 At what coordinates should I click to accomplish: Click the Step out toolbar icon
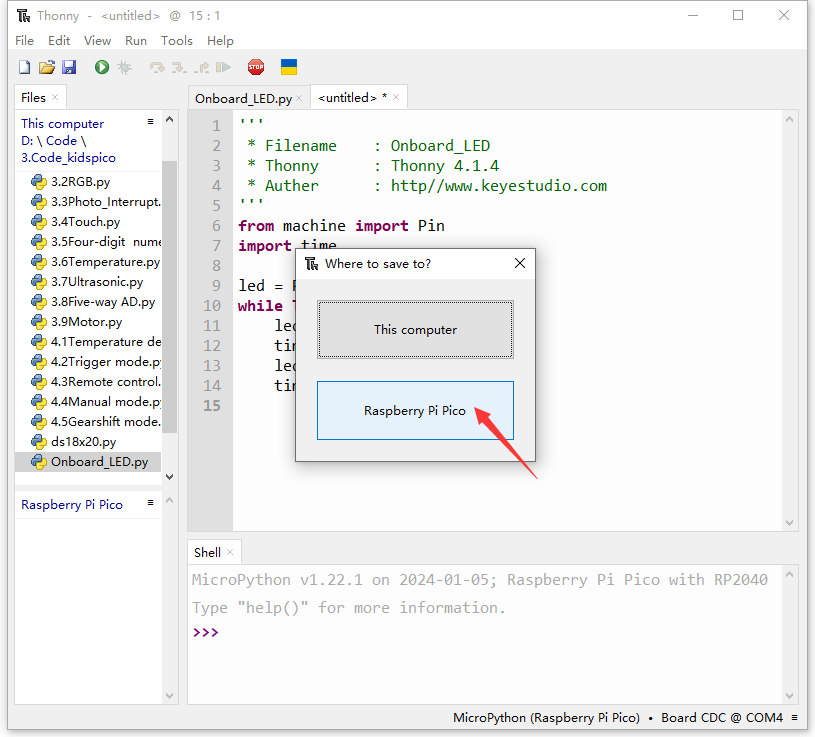click(x=202, y=67)
